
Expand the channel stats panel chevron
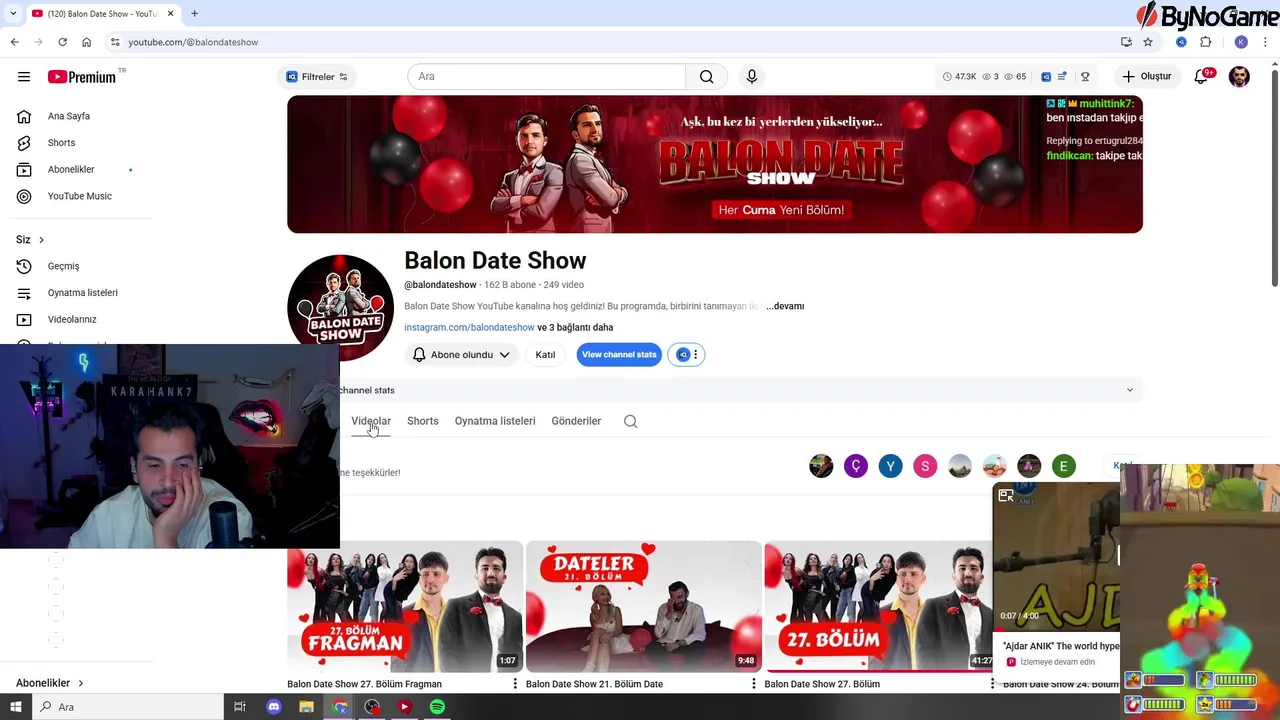coord(1130,390)
